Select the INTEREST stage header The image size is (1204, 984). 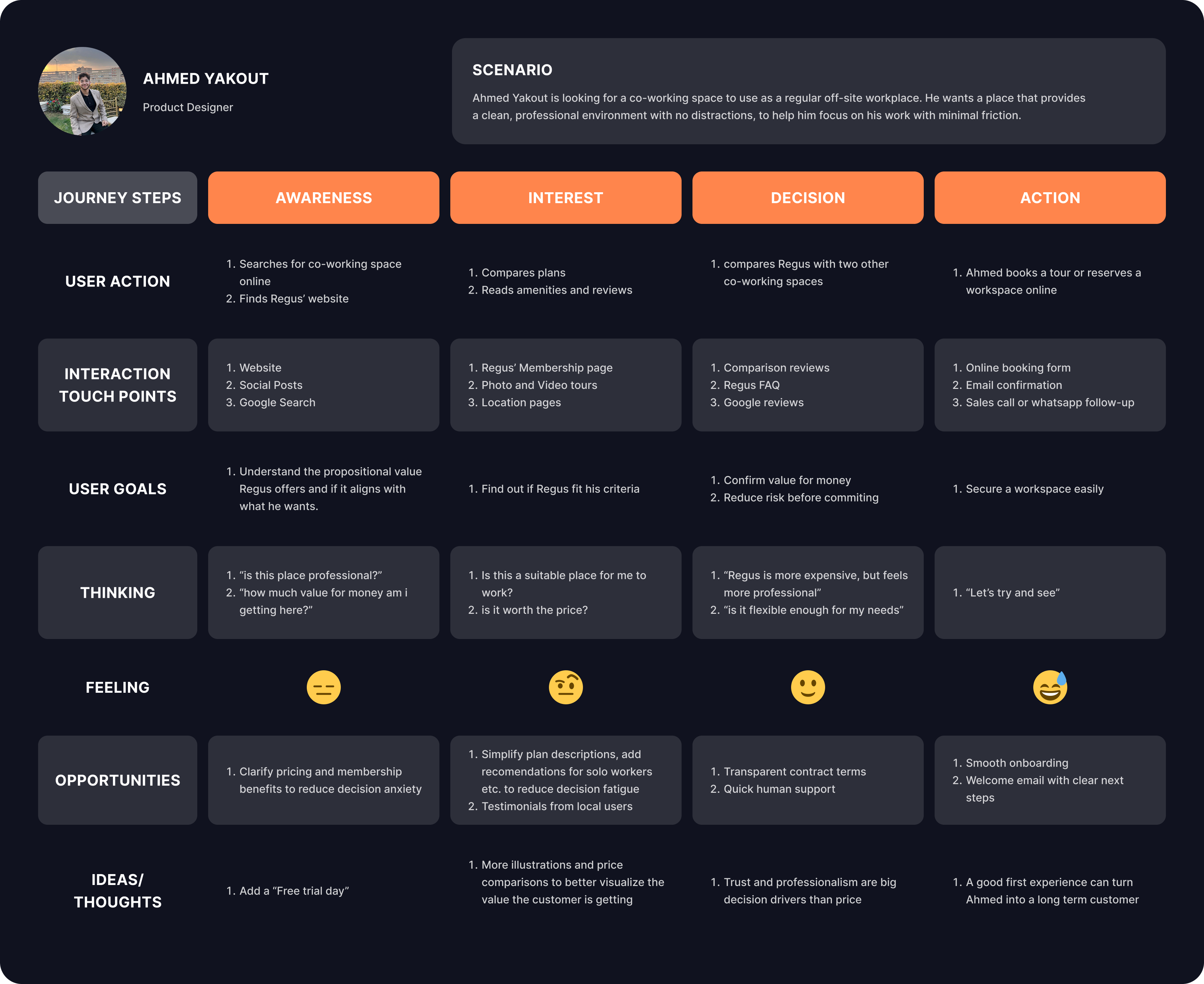pyautogui.click(x=566, y=198)
